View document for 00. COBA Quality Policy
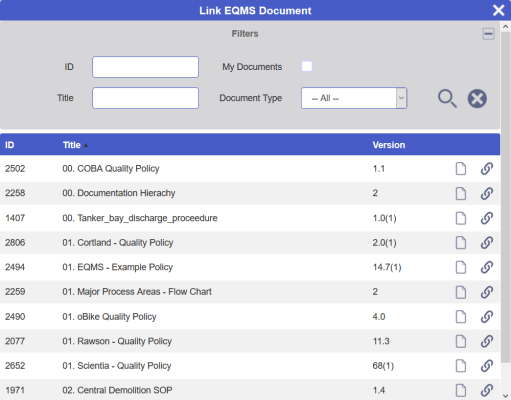The height and width of the screenshot is (400, 511). [461, 169]
